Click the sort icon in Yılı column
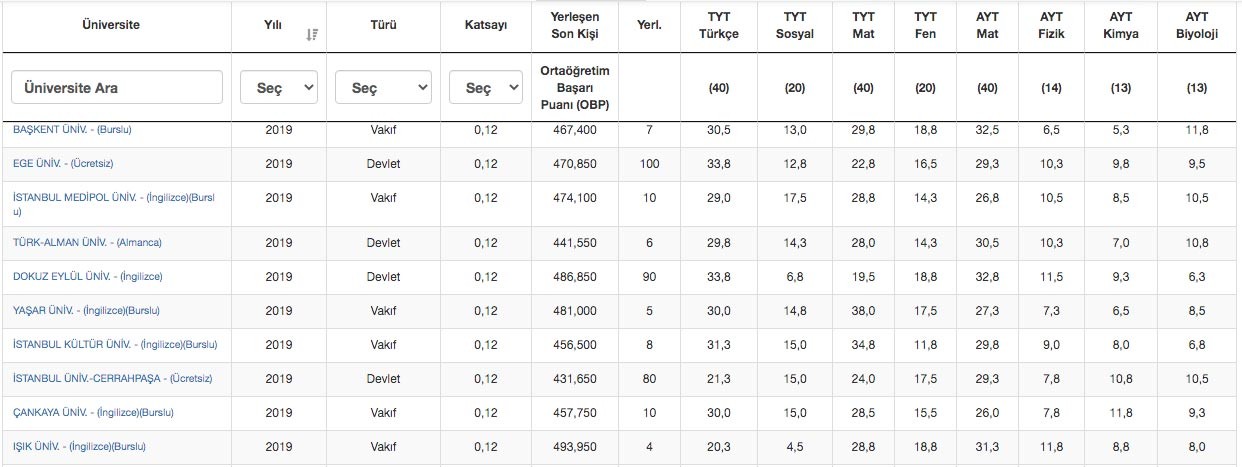The width and height of the screenshot is (1242, 467). pos(312,34)
